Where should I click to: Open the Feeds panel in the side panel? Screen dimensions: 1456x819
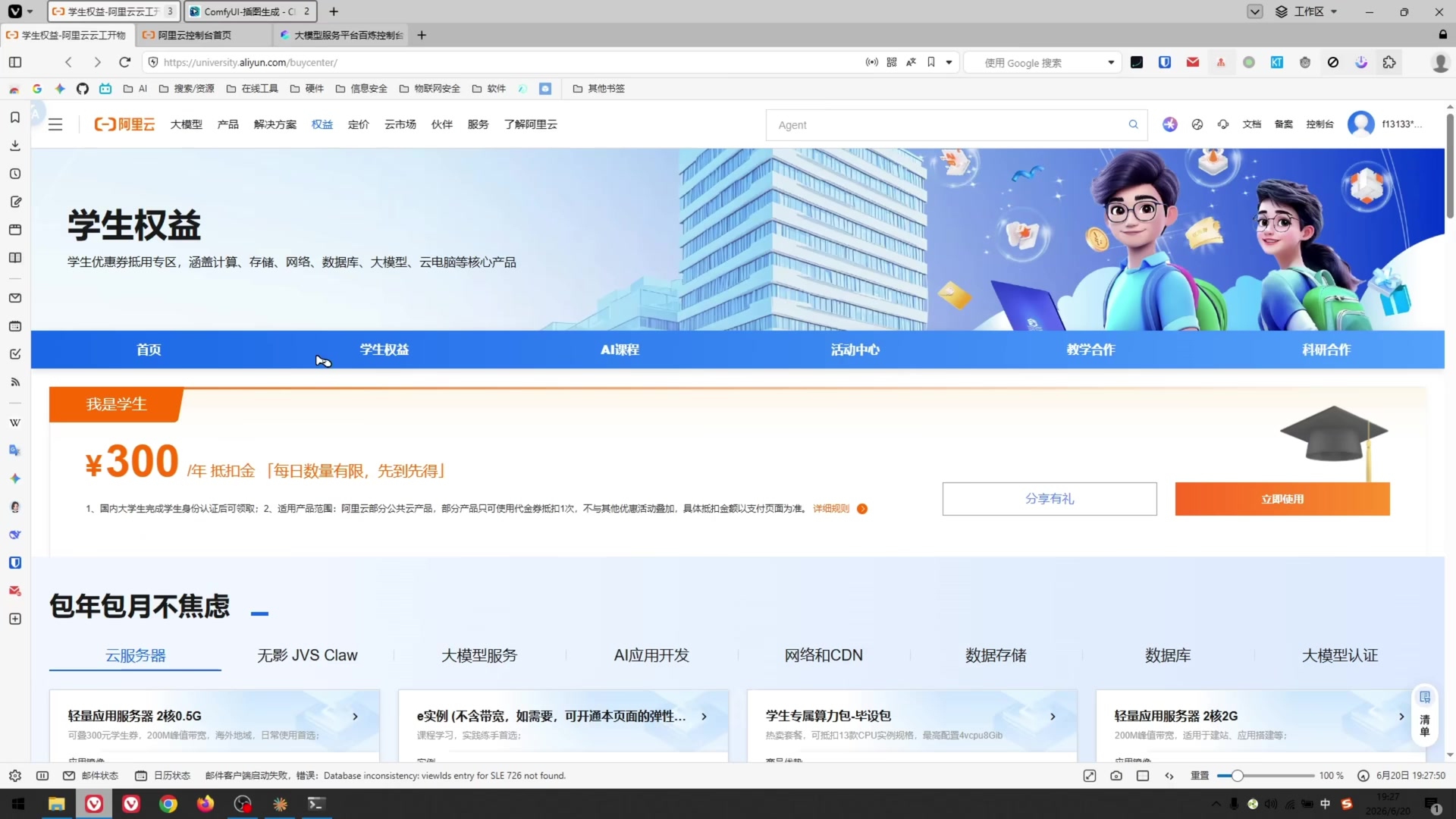click(14, 382)
